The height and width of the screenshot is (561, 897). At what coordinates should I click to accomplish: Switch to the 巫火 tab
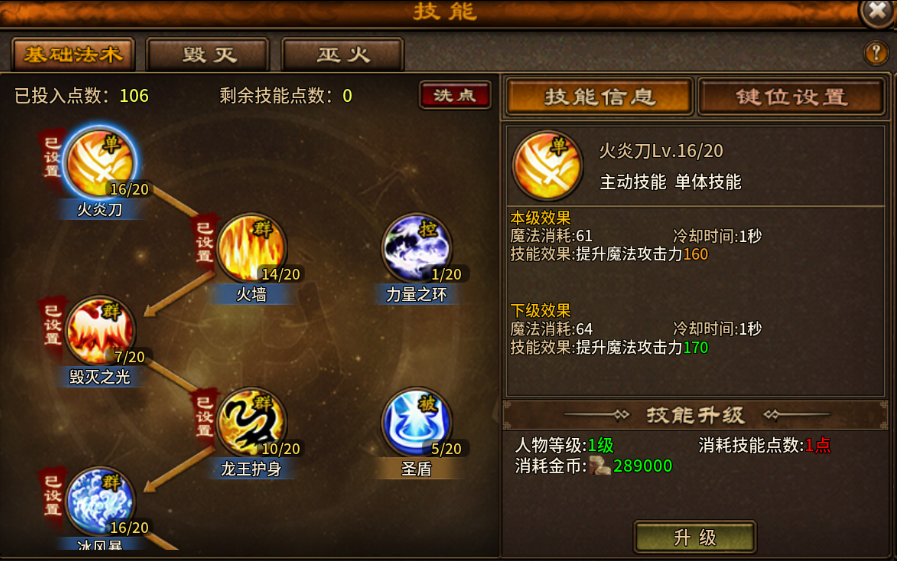[343, 55]
